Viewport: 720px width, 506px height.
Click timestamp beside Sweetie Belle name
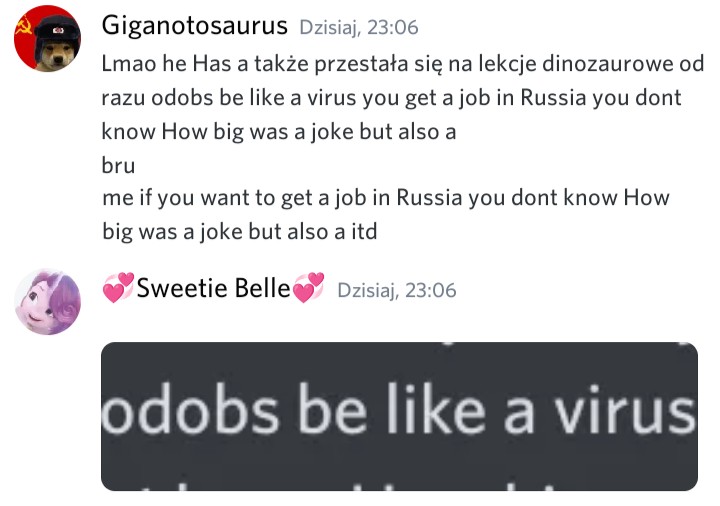[x=397, y=291]
